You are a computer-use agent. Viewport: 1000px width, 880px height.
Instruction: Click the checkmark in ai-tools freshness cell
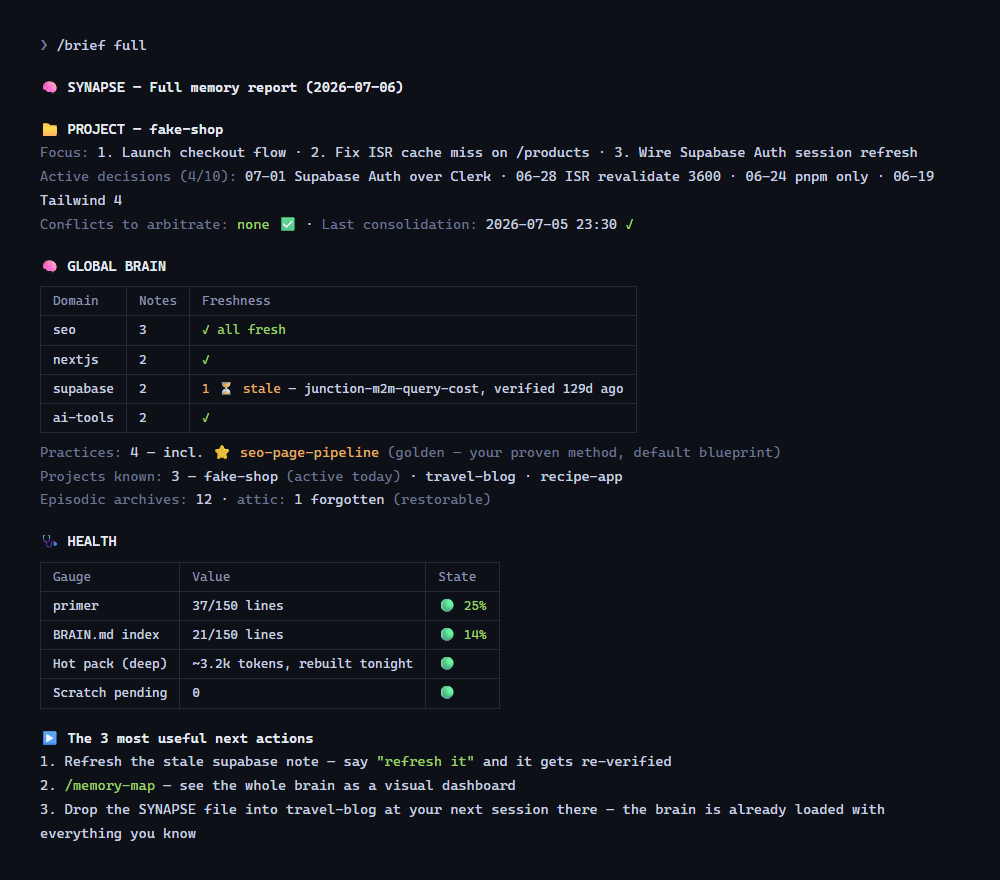click(205, 418)
